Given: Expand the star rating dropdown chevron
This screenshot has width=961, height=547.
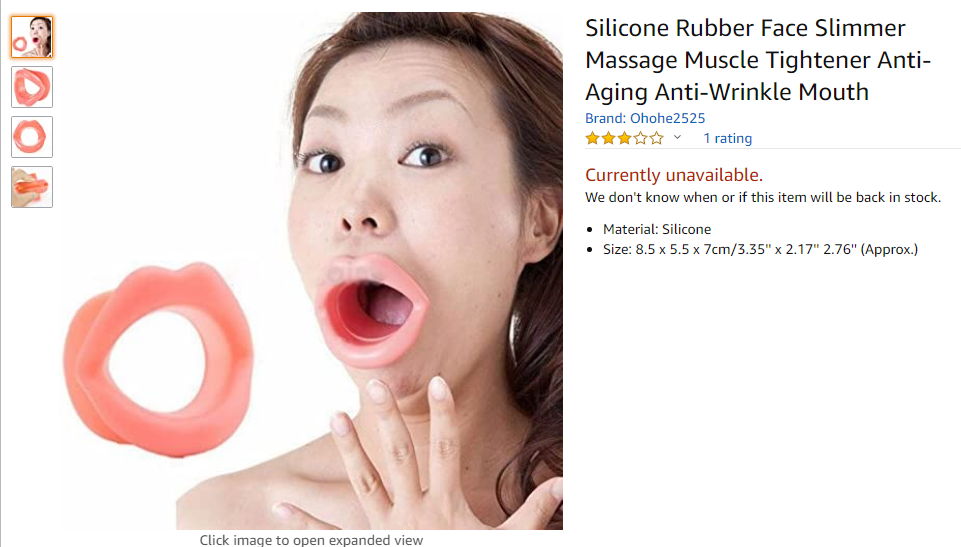Looking at the screenshot, I should (x=677, y=137).
